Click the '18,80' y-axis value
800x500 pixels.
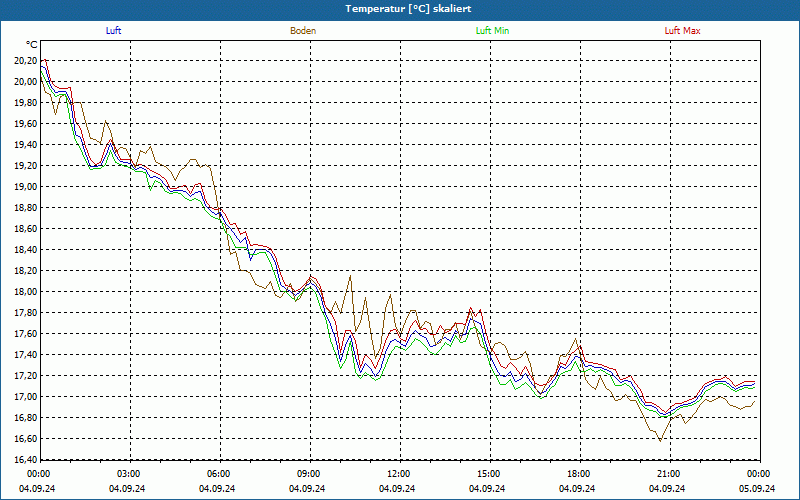pos(26,208)
